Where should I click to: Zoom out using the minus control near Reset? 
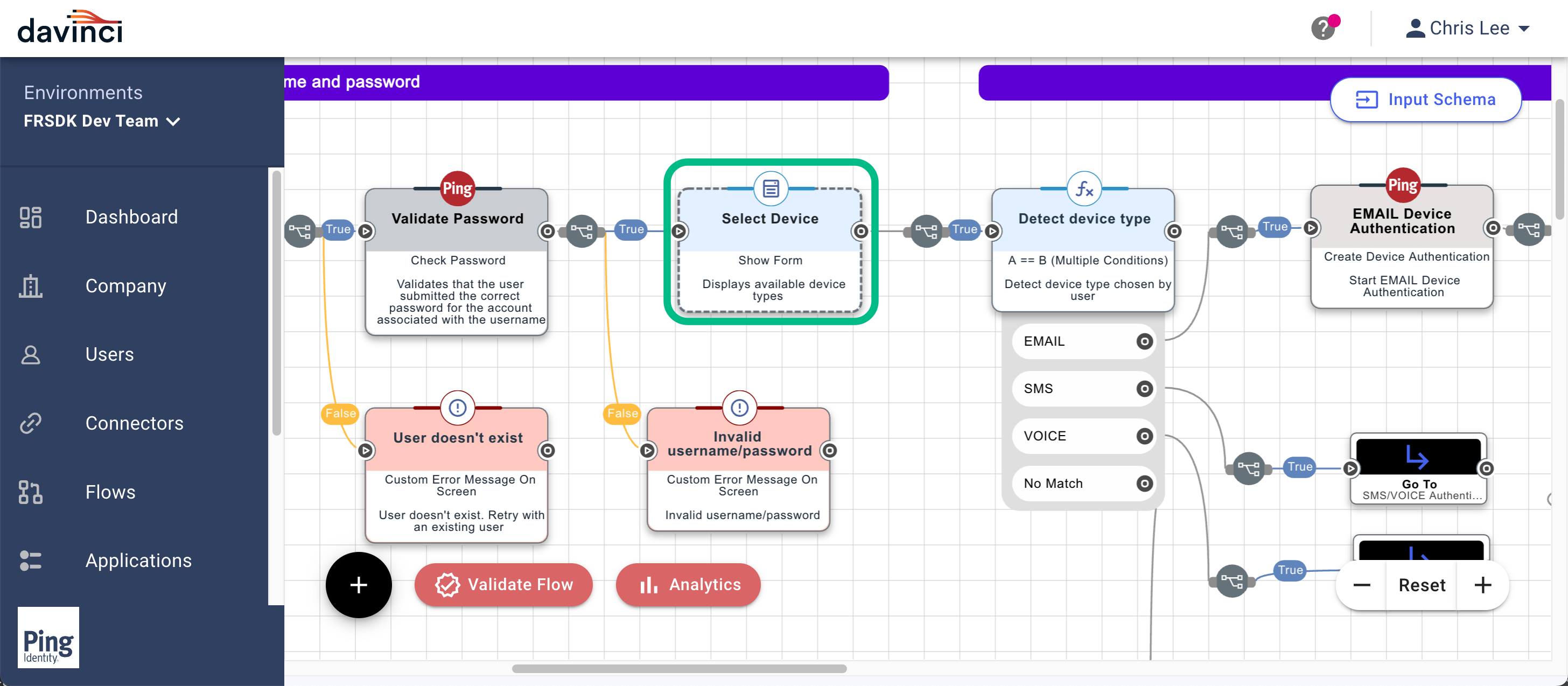click(1361, 584)
